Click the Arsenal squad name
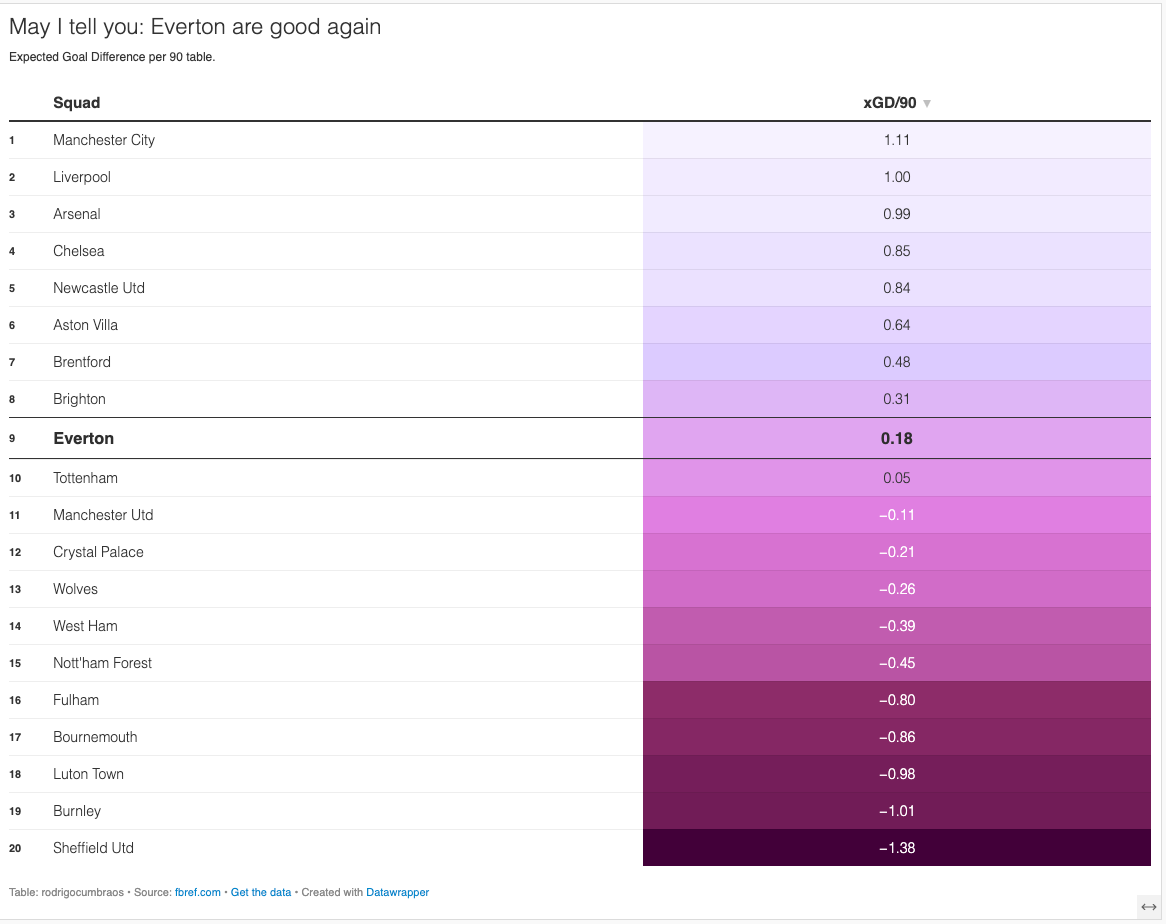 pos(77,214)
